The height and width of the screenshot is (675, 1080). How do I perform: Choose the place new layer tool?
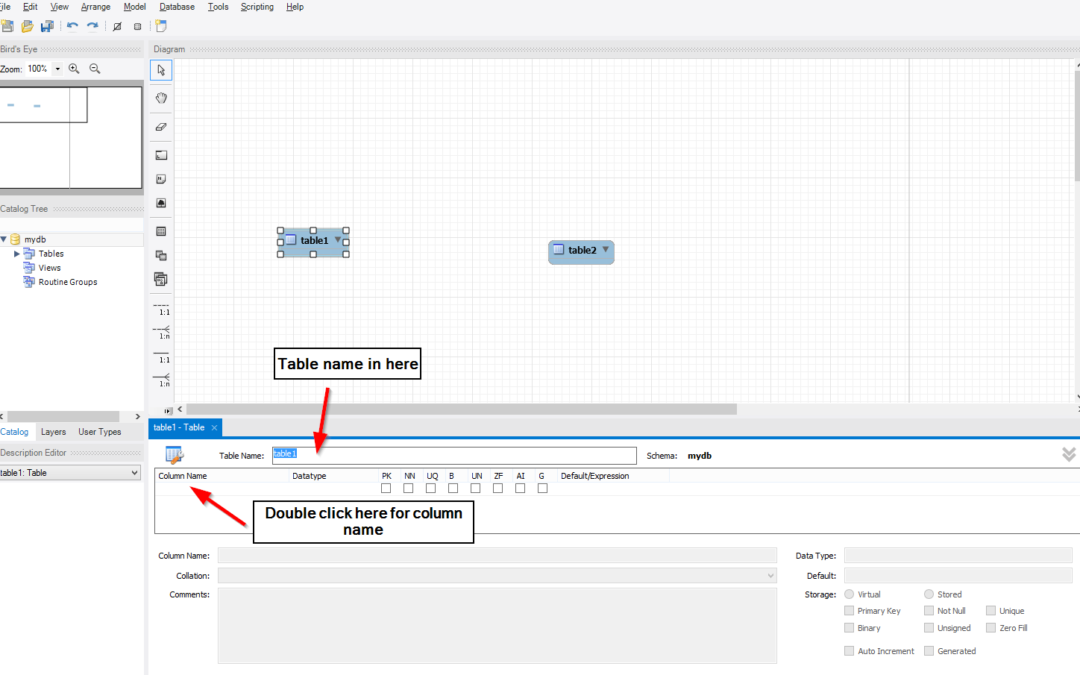[161, 155]
